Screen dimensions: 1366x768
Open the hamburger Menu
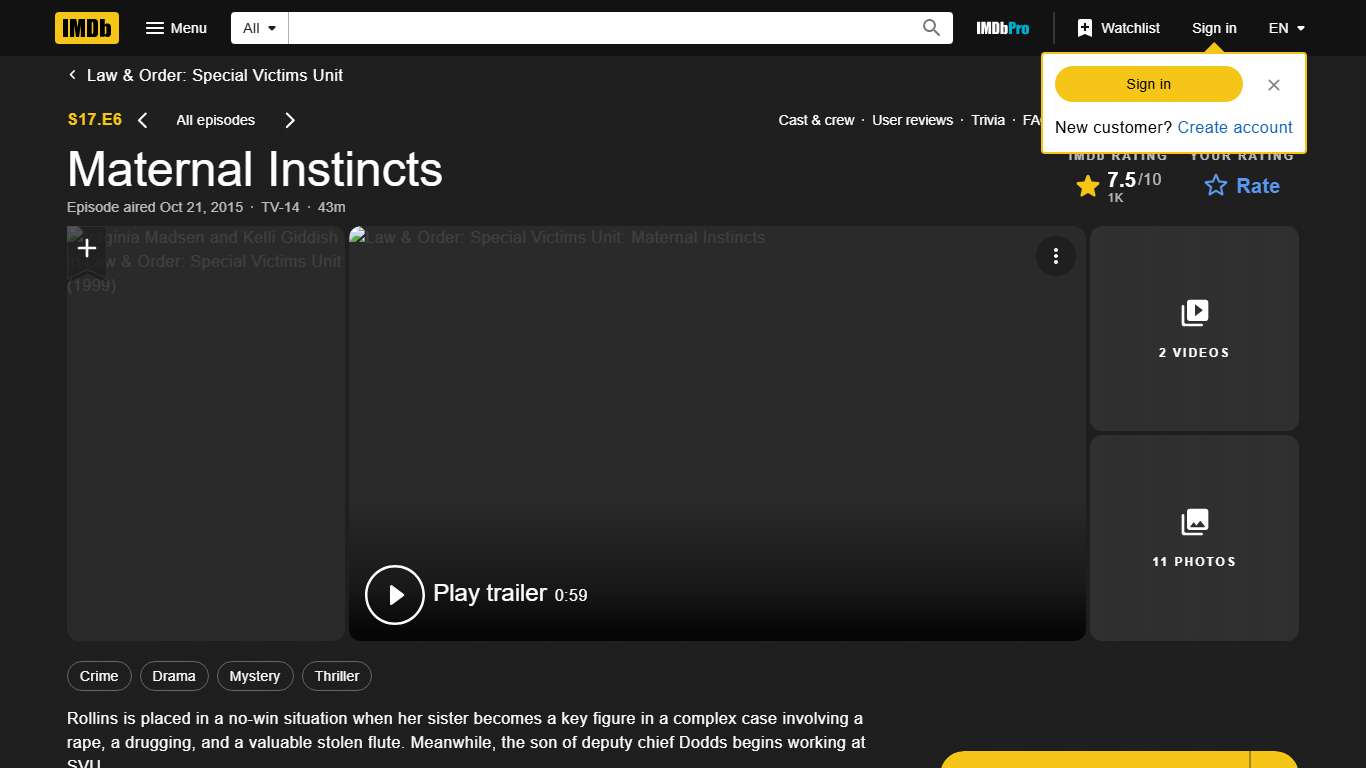(x=176, y=28)
